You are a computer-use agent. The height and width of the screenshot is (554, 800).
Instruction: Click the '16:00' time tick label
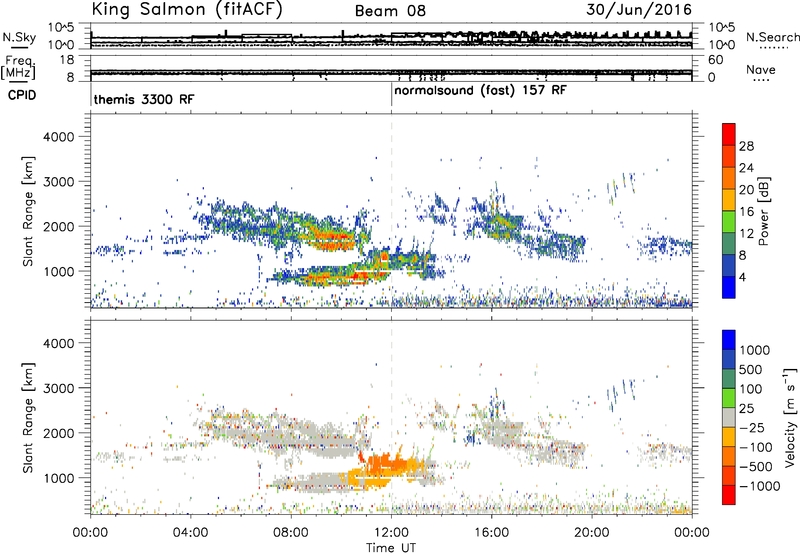491,533
